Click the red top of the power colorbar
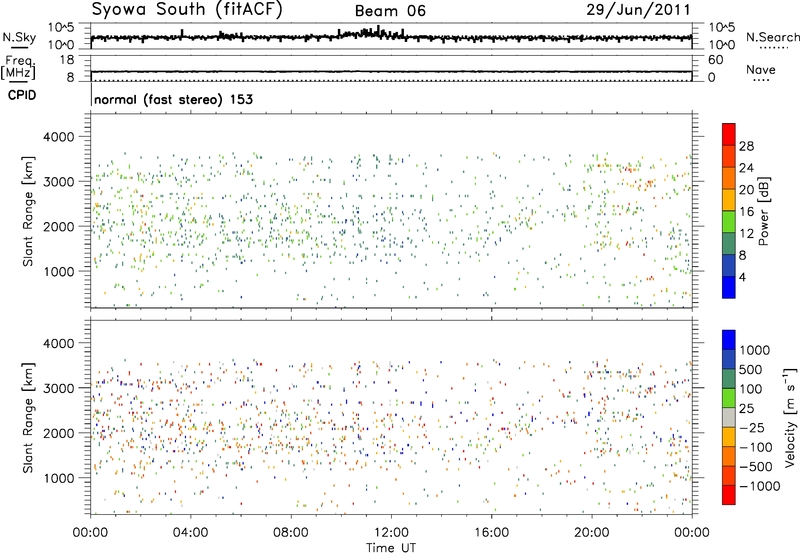Screen dimensions: 800x554 pyautogui.click(x=729, y=134)
